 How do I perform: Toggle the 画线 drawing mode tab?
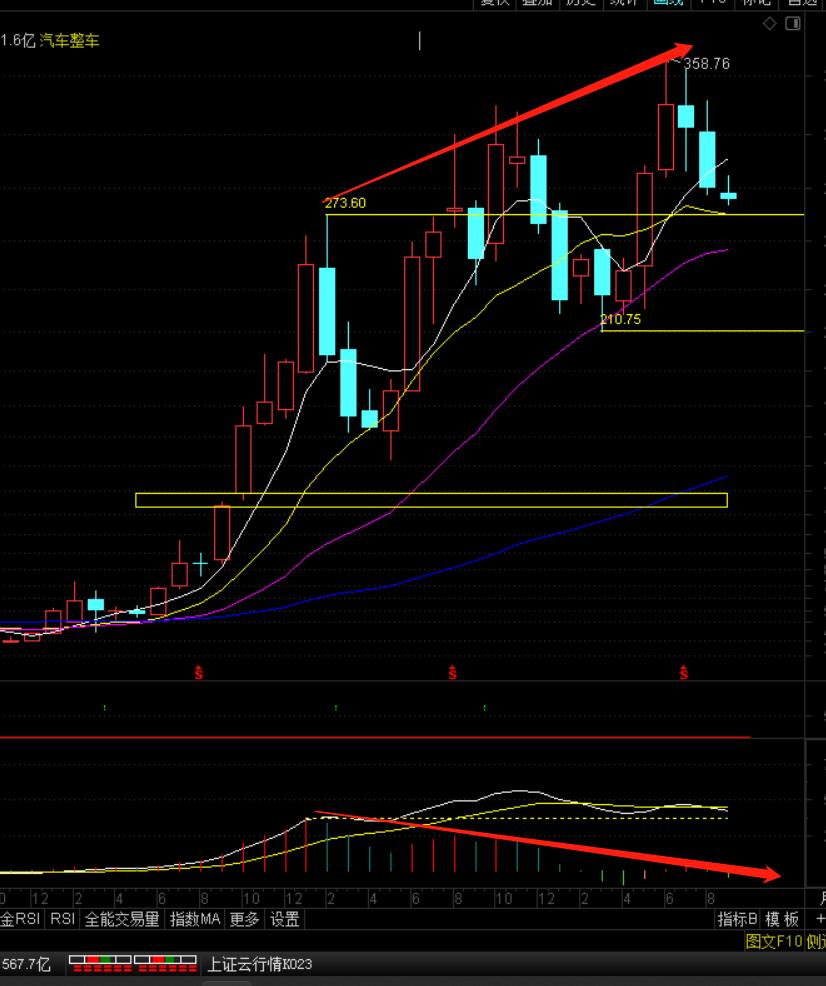(x=666, y=3)
